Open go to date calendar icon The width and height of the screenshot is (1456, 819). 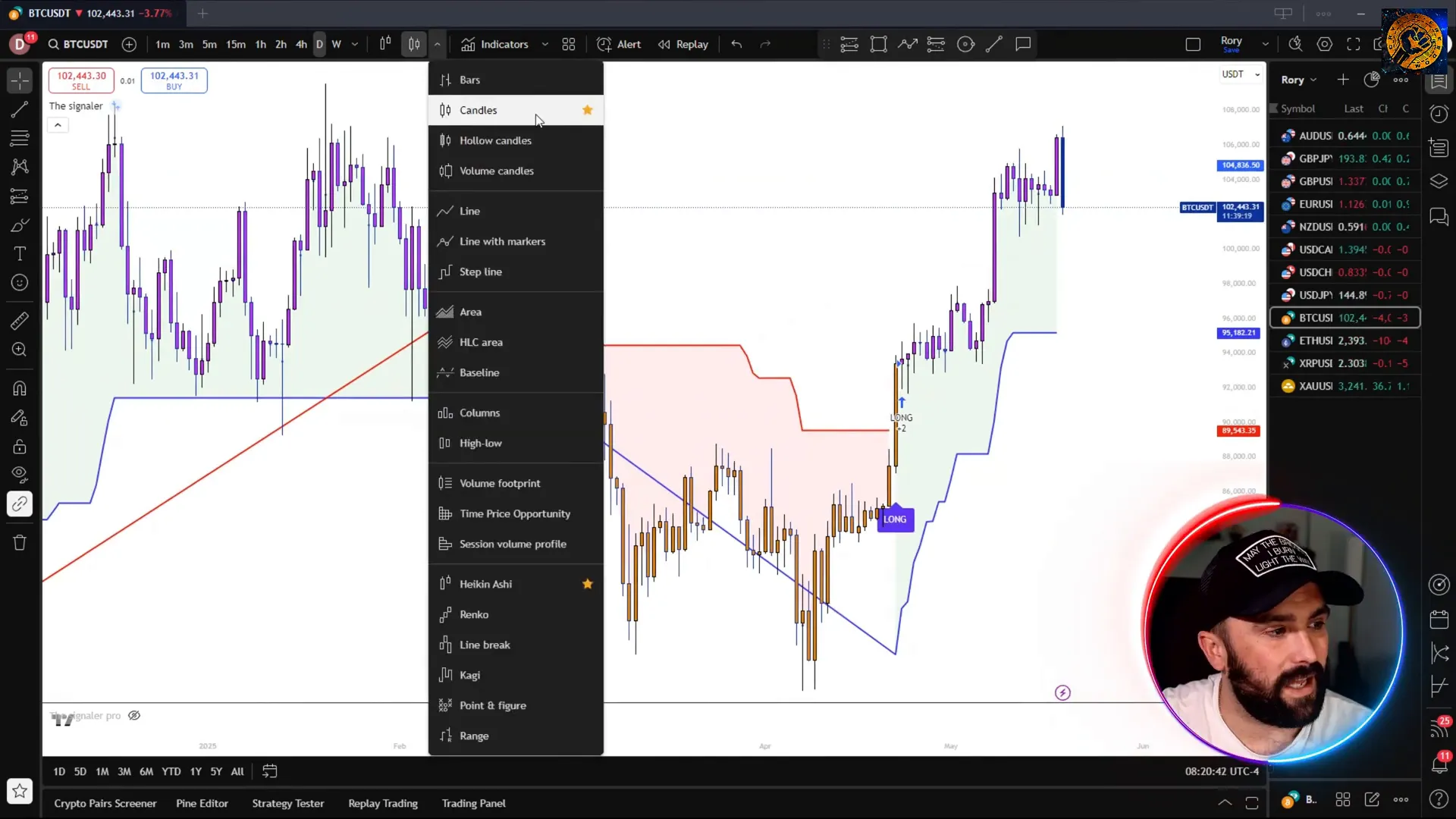(x=269, y=771)
